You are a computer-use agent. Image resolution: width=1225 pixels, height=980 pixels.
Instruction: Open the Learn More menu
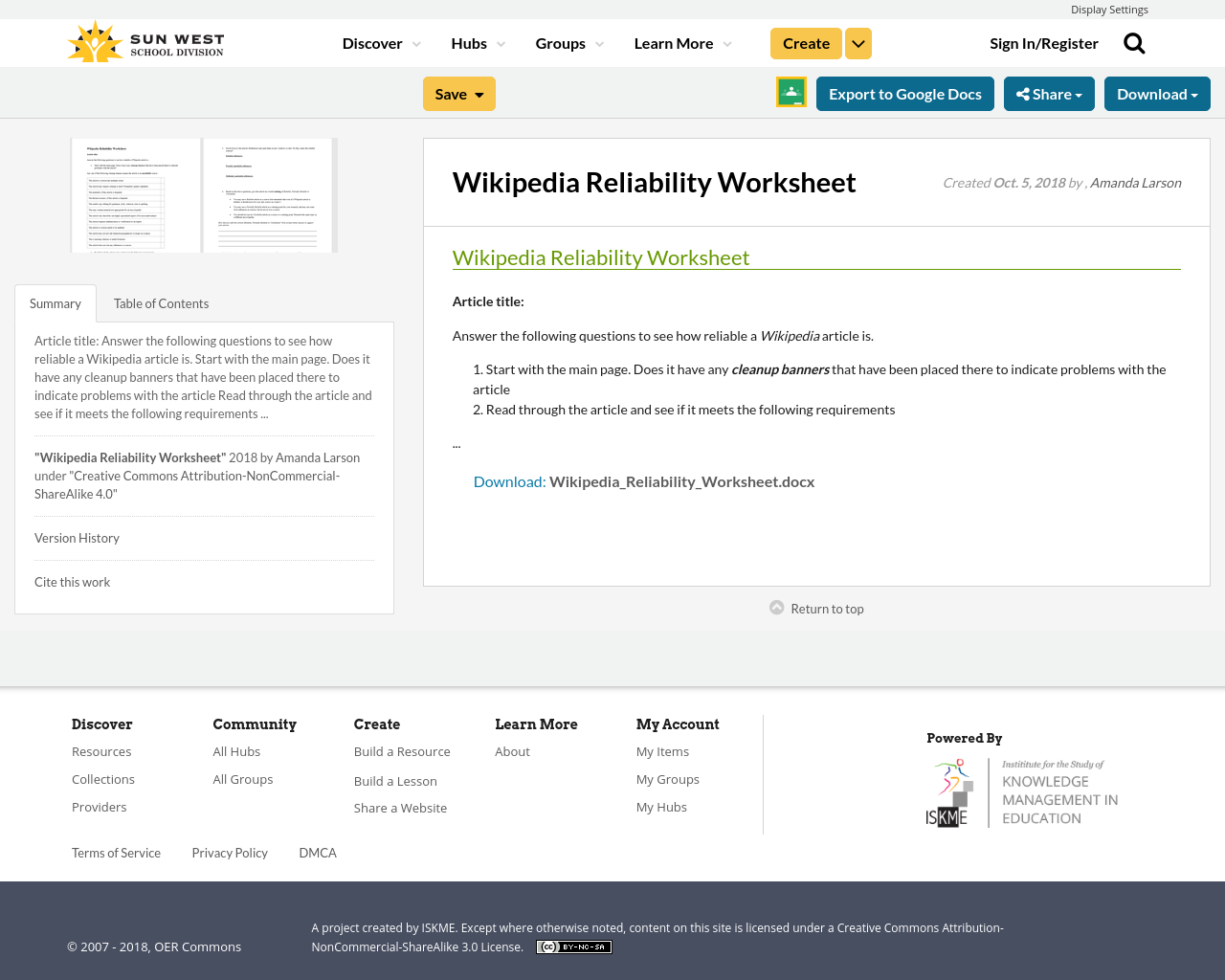point(675,42)
